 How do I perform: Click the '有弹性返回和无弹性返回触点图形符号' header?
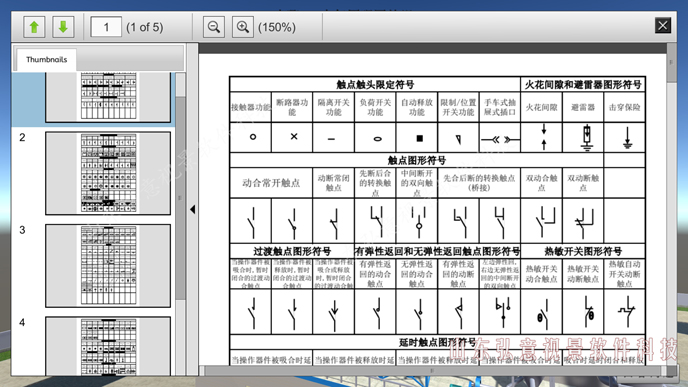[437, 251]
